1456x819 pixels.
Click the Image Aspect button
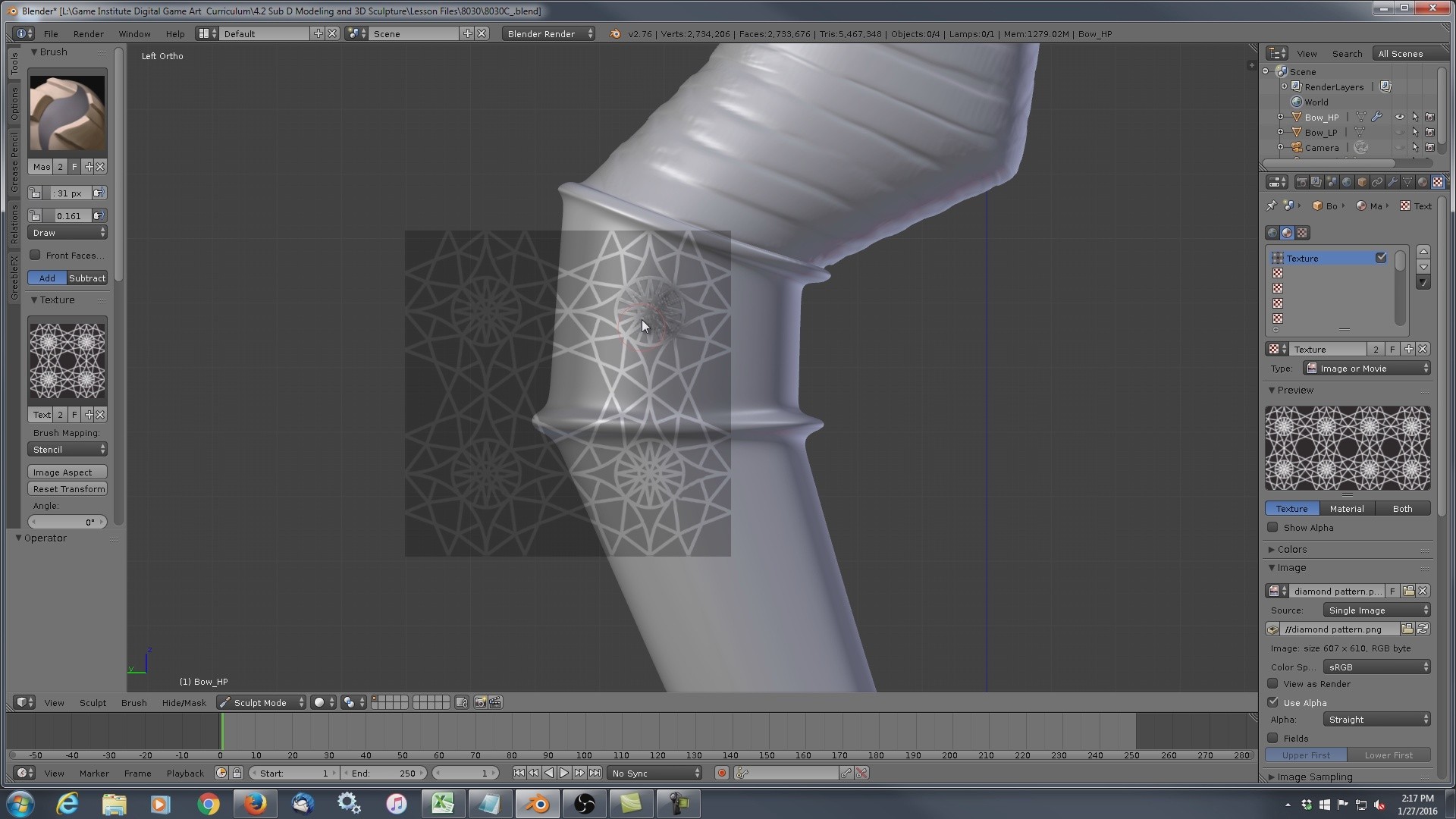coord(67,472)
